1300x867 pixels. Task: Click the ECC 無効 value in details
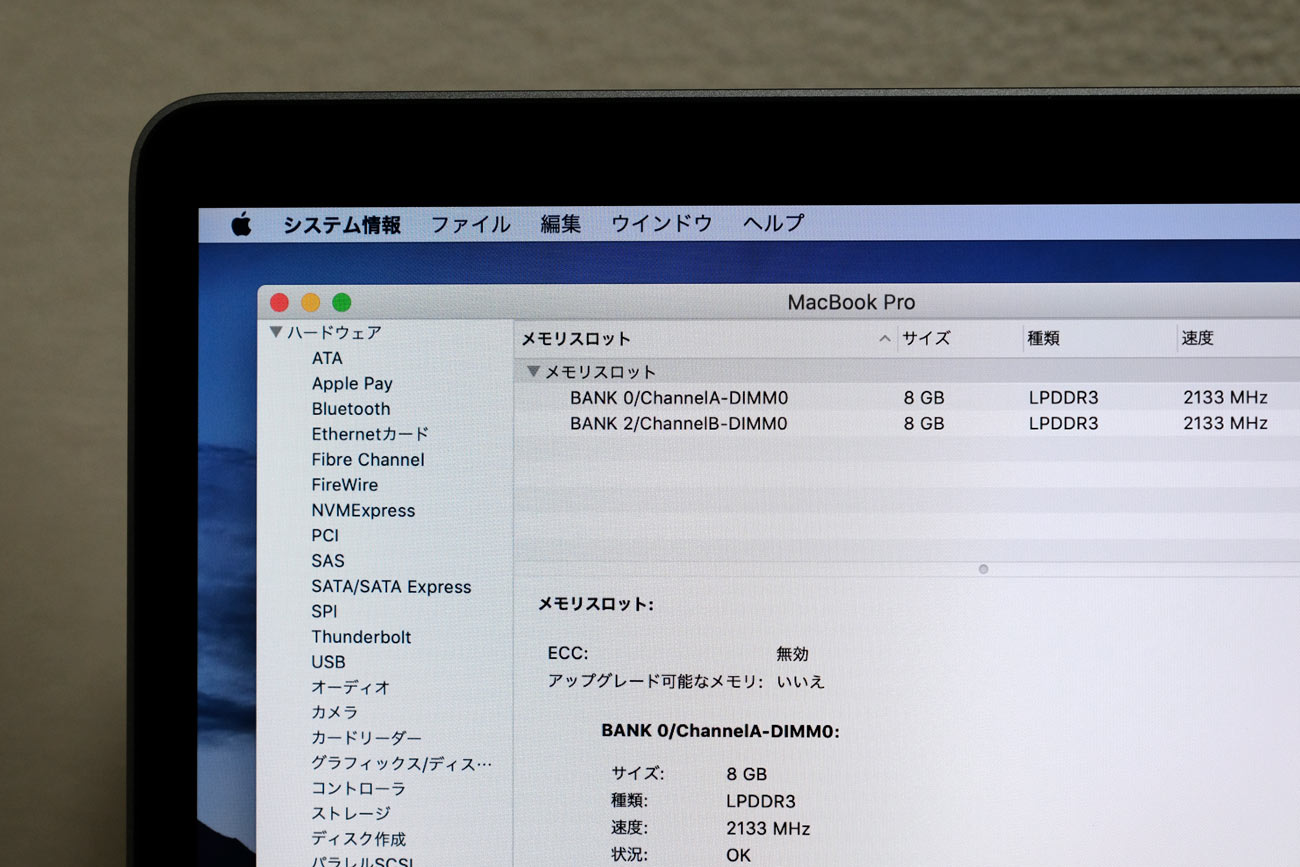(x=792, y=654)
